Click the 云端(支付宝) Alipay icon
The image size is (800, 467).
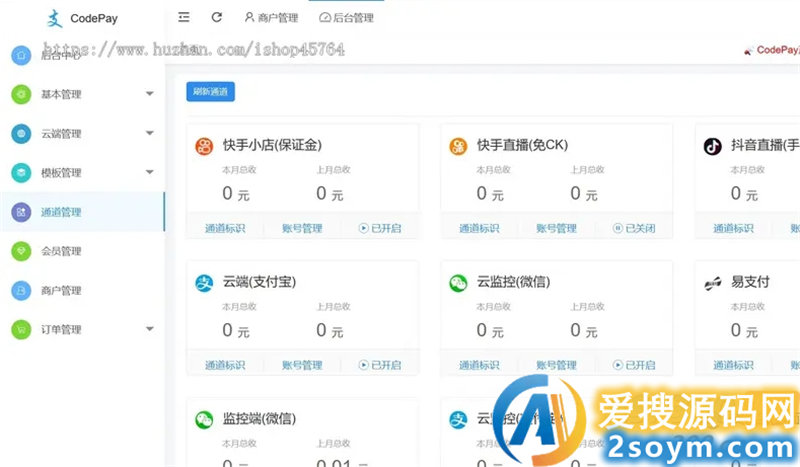[x=204, y=283]
